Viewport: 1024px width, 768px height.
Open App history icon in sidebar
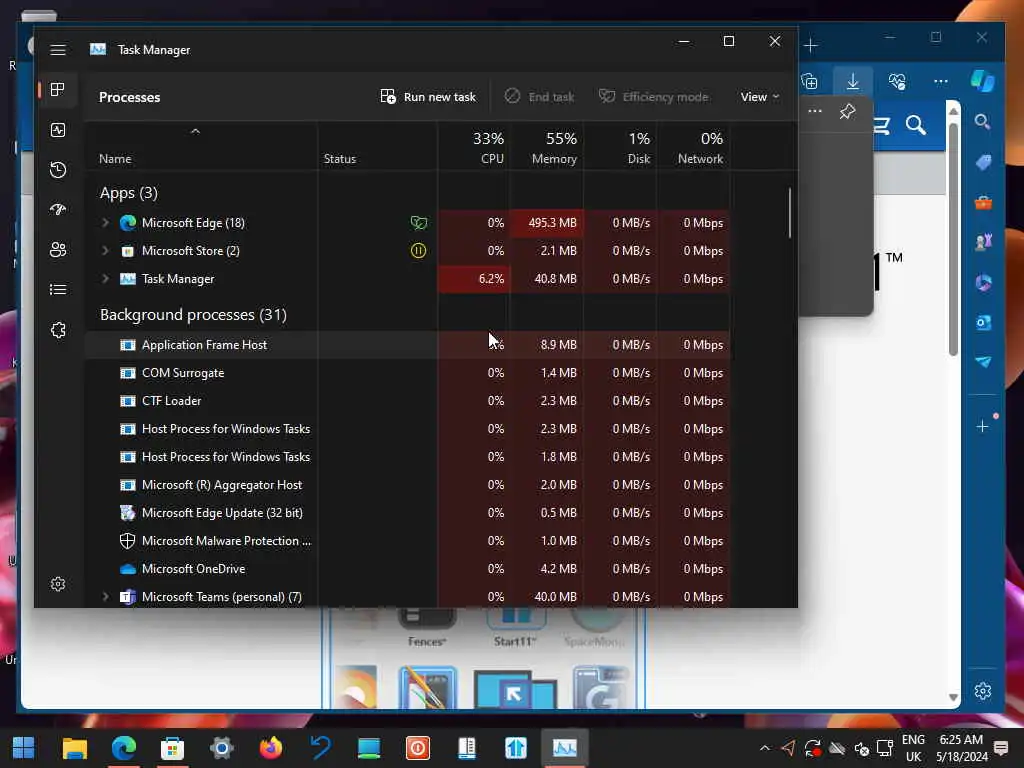pyautogui.click(x=58, y=170)
